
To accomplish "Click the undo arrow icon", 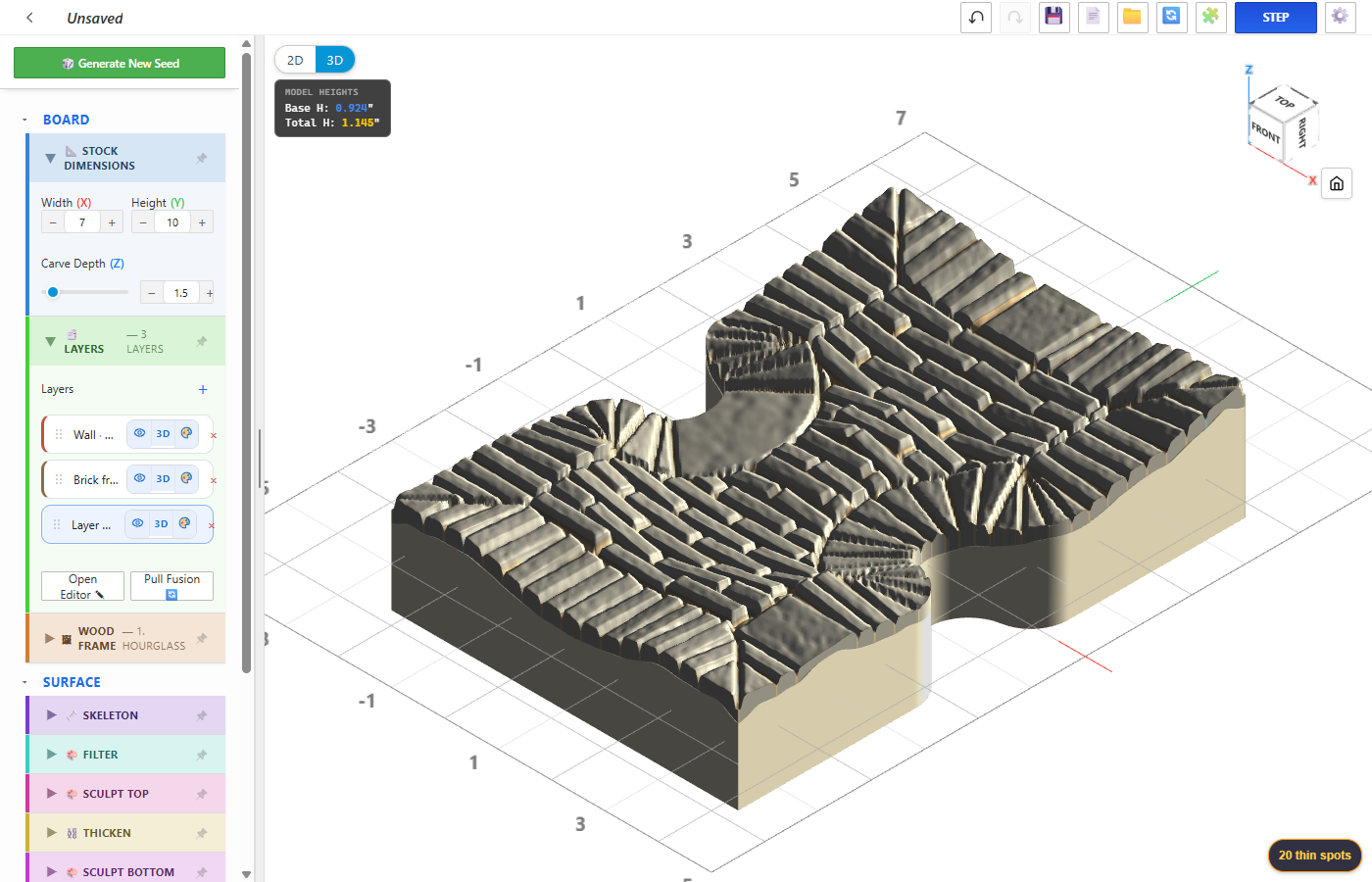I will point(976,18).
